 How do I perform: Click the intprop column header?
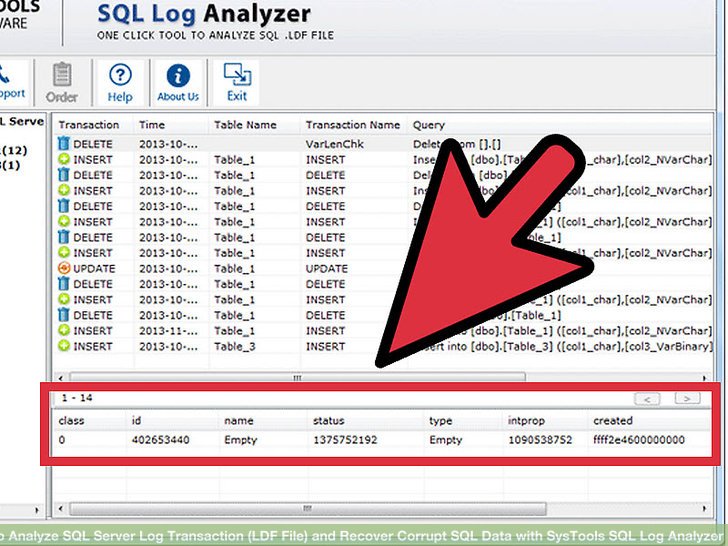click(526, 421)
